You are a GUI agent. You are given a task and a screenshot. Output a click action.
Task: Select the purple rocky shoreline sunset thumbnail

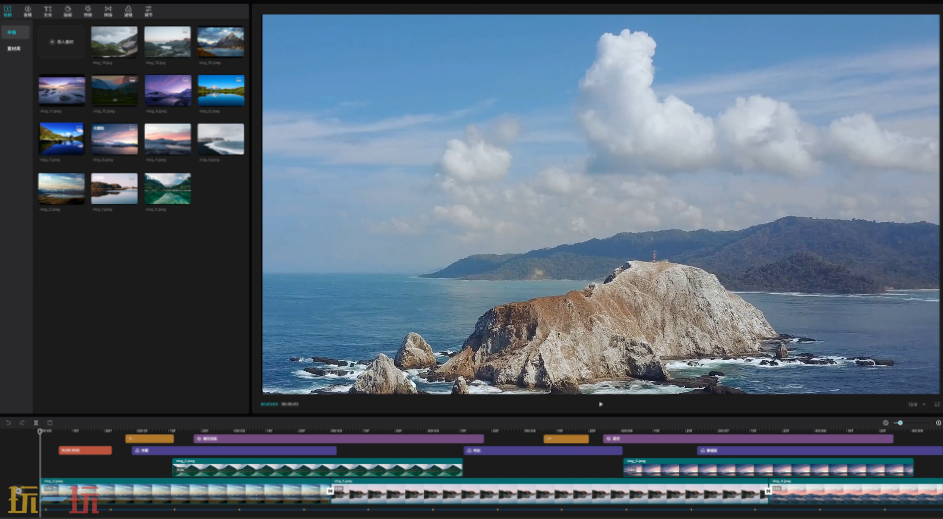tap(61, 91)
